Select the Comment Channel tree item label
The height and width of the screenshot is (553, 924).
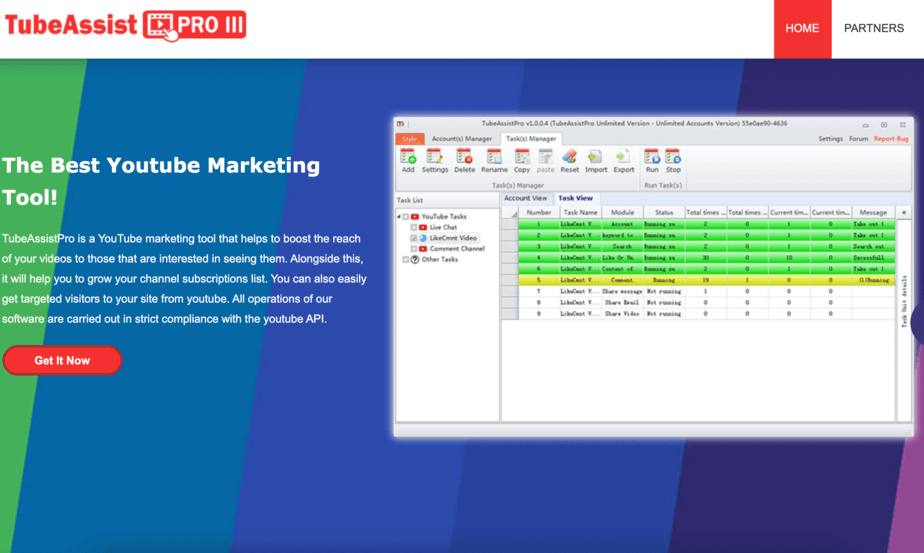[457, 249]
